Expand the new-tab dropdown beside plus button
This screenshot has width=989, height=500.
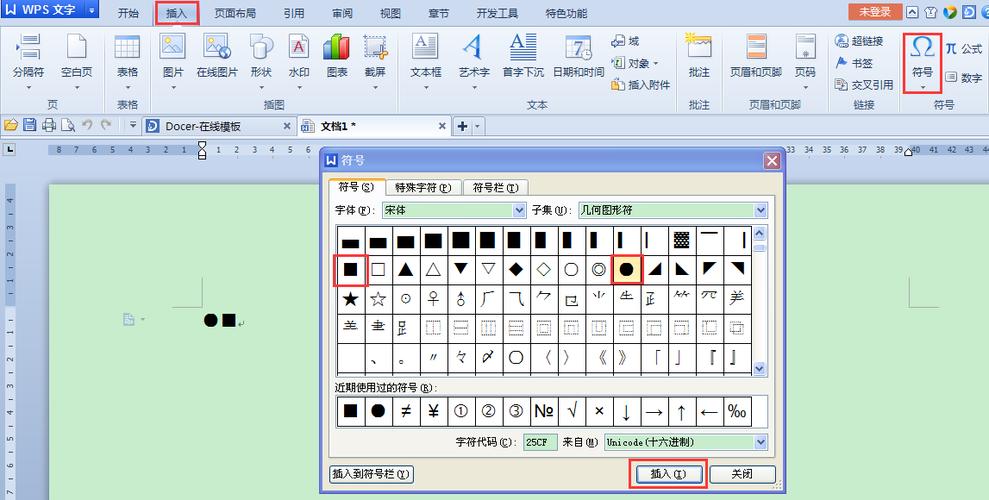pos(477,126)
